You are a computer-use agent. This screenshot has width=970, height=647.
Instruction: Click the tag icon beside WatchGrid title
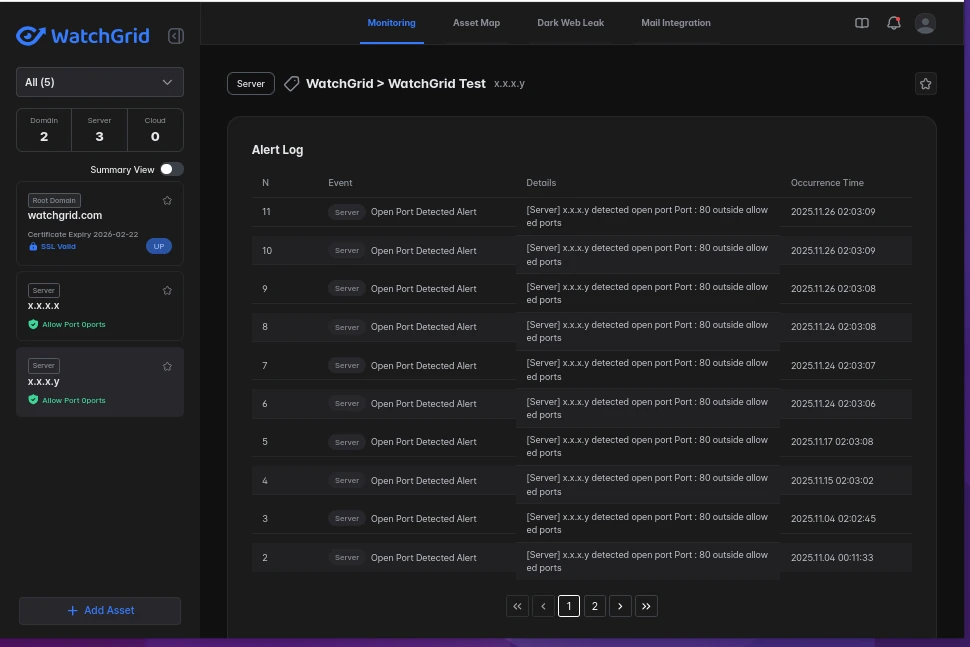291,84
